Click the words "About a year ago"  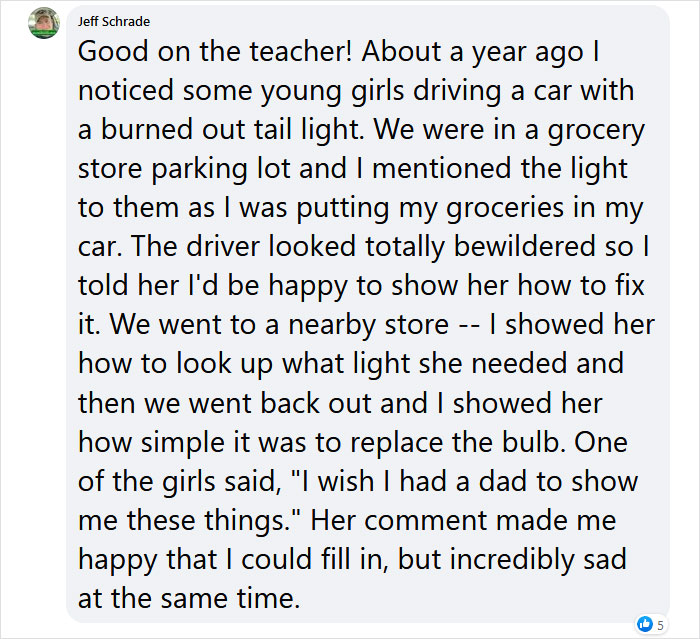click(x=473, y=52)
